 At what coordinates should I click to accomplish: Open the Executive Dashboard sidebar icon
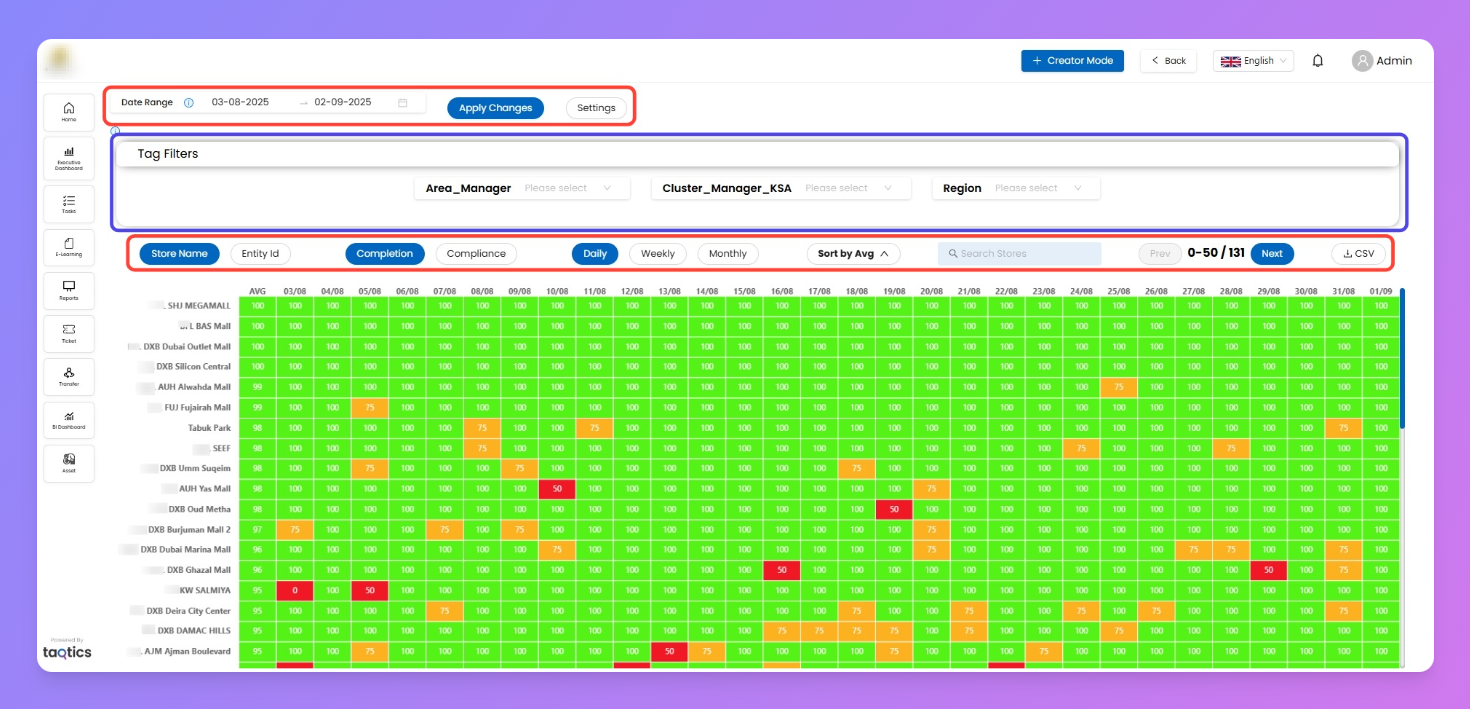69,157
